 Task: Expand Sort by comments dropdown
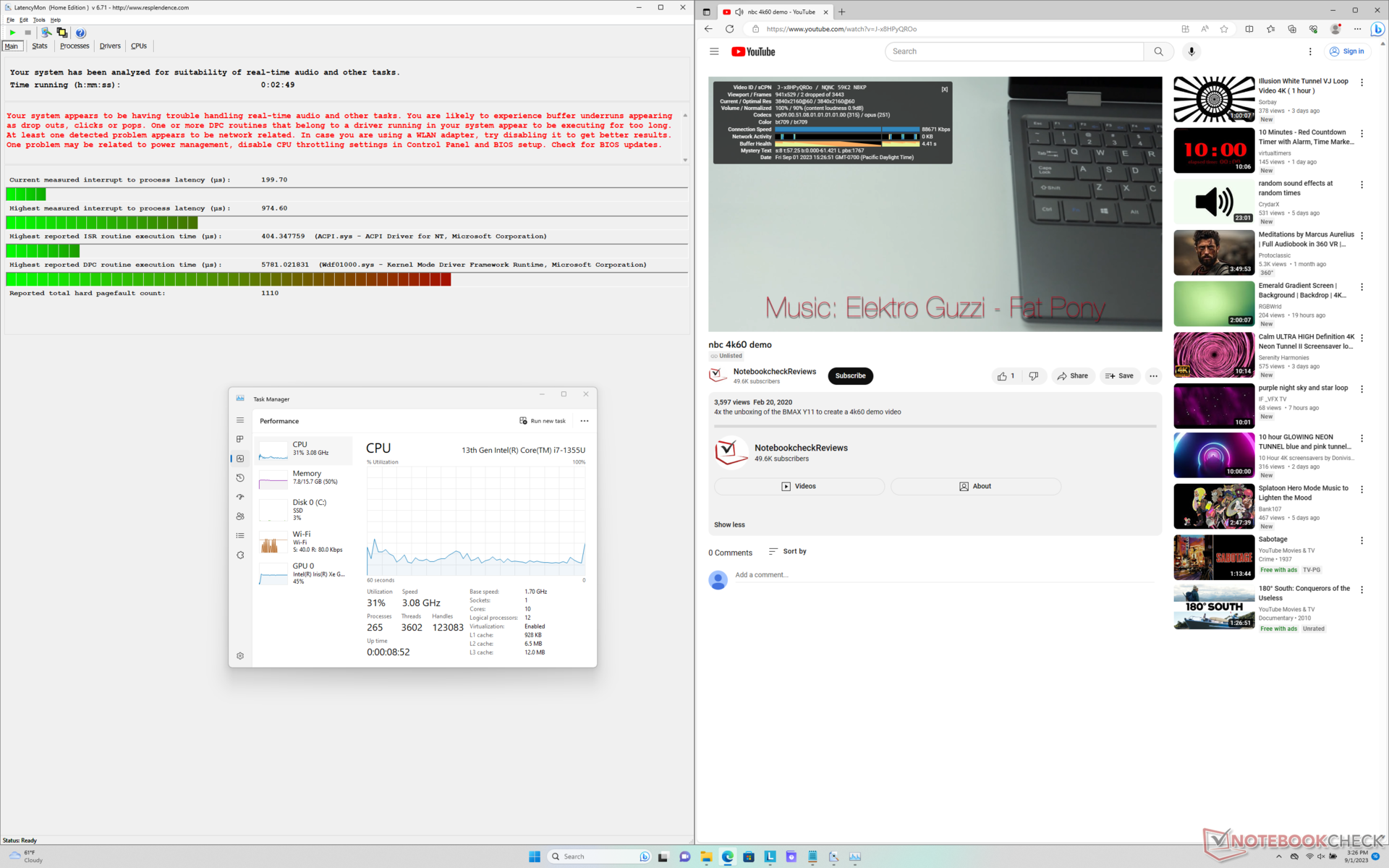tap(787, 551)
